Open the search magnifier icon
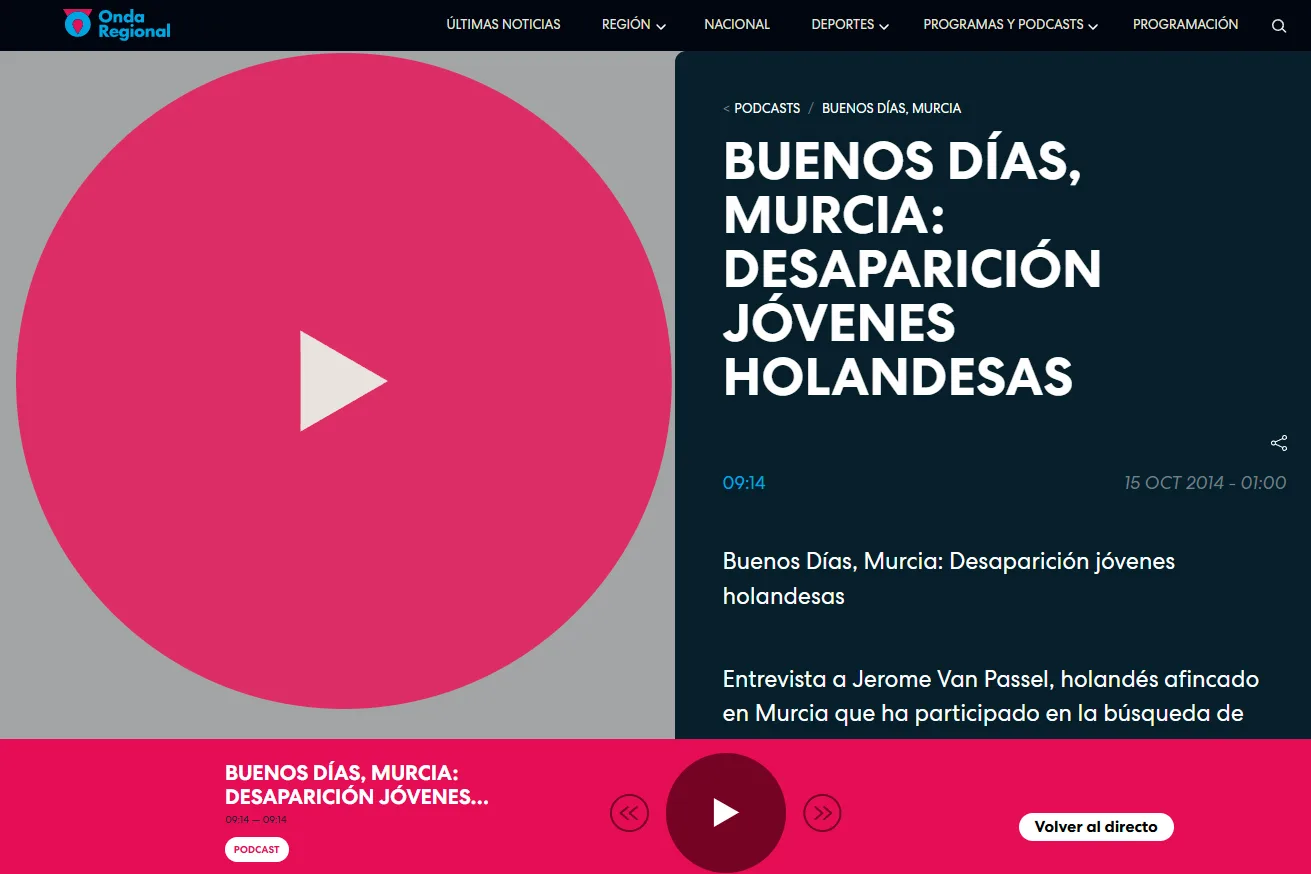The image size is (1311, 874). tap(1278, 26)
